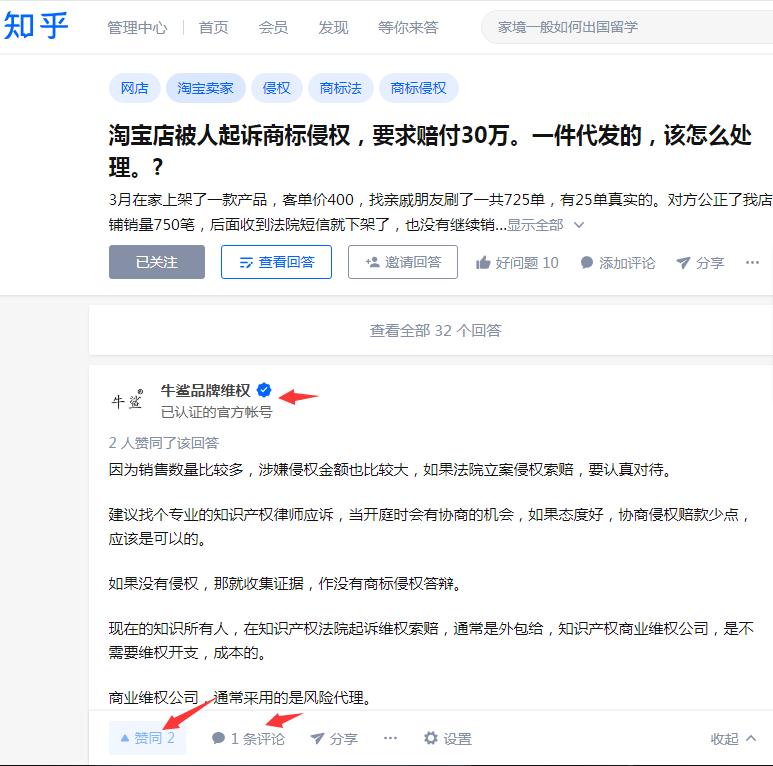Select the 淘宝卖家 topic tag
Viewport: 773px width, 766px height.
(x=206, y=88)
